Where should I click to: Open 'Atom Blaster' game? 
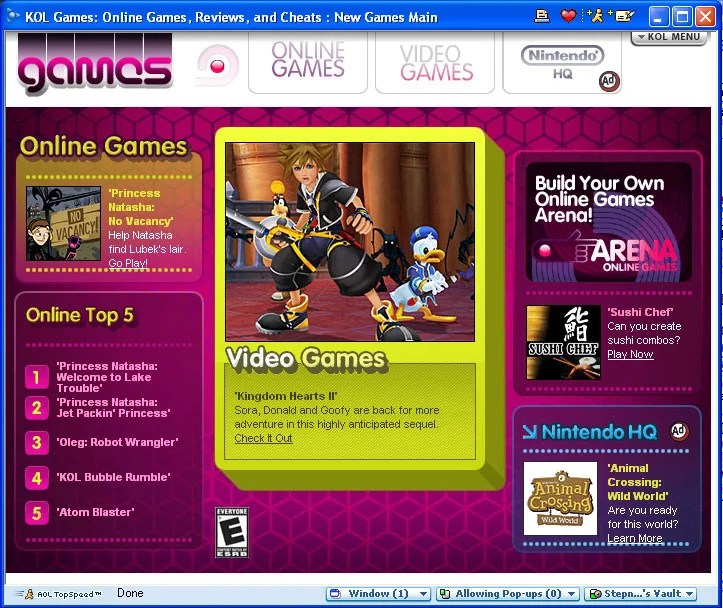point(95,513)
